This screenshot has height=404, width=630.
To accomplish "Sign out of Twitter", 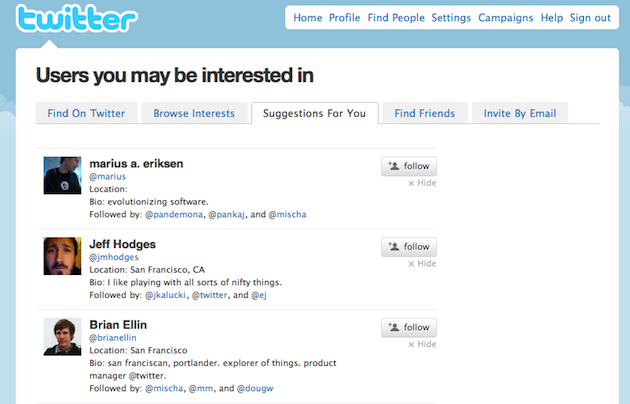I will click(x=590, y=18).
